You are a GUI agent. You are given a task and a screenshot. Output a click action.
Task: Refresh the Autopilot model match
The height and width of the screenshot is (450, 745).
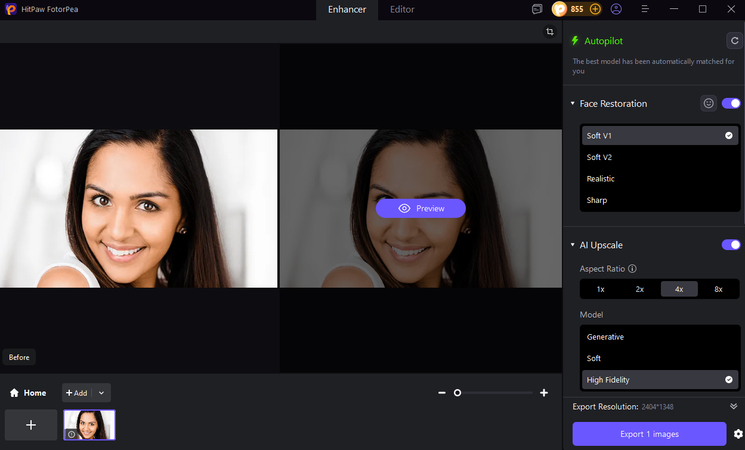point(733,41)
